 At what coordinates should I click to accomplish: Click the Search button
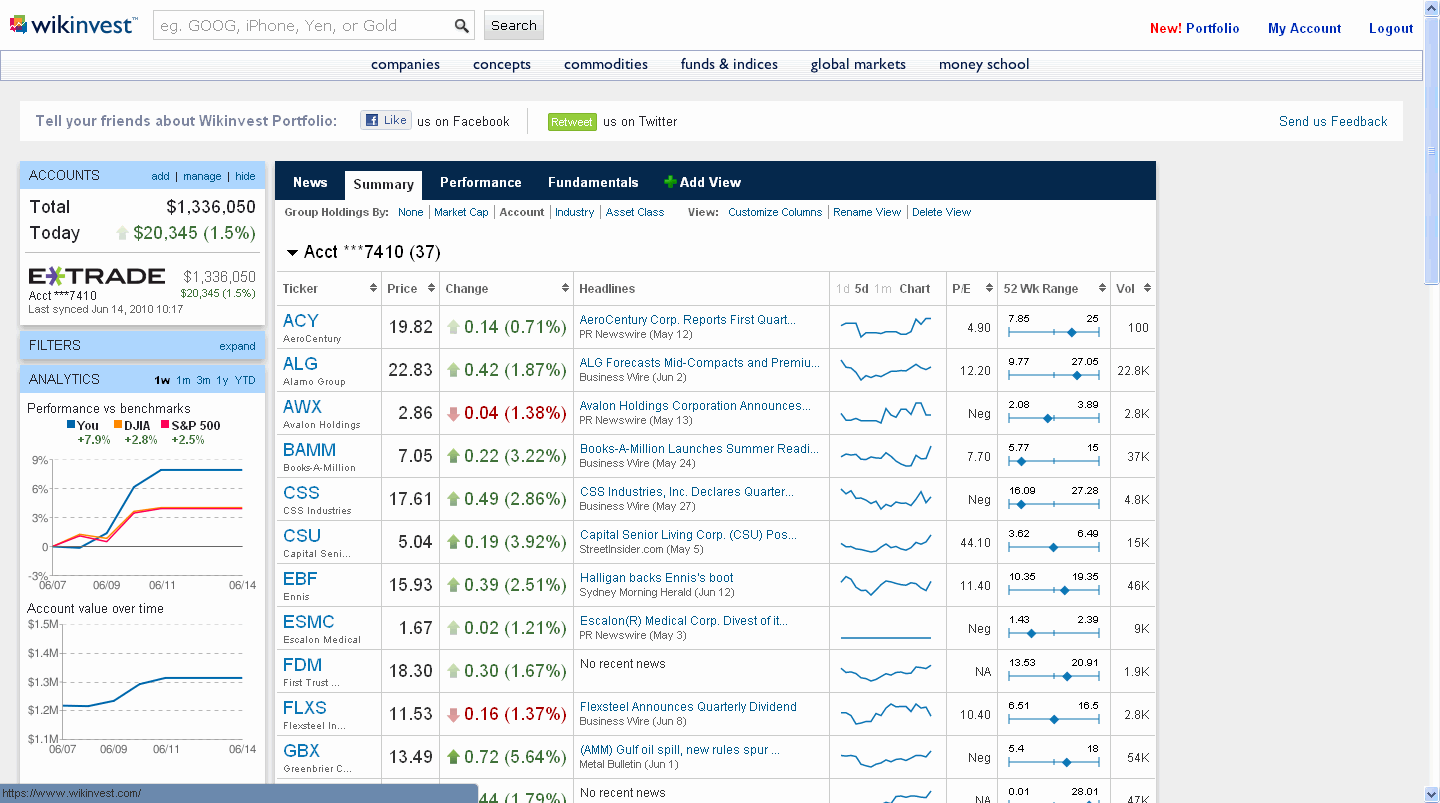pos(514,26)
